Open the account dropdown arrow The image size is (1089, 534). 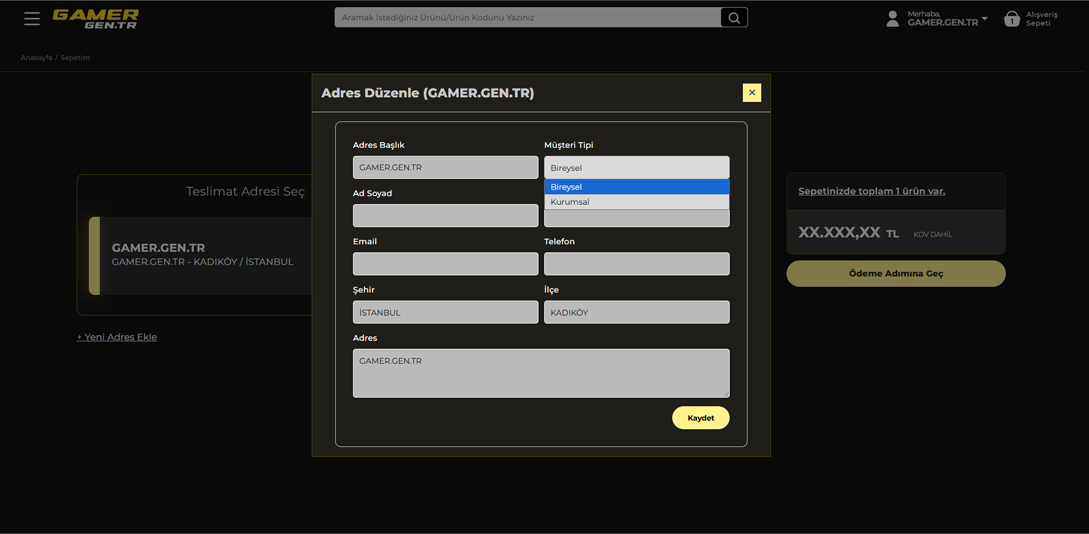point(985,19)
